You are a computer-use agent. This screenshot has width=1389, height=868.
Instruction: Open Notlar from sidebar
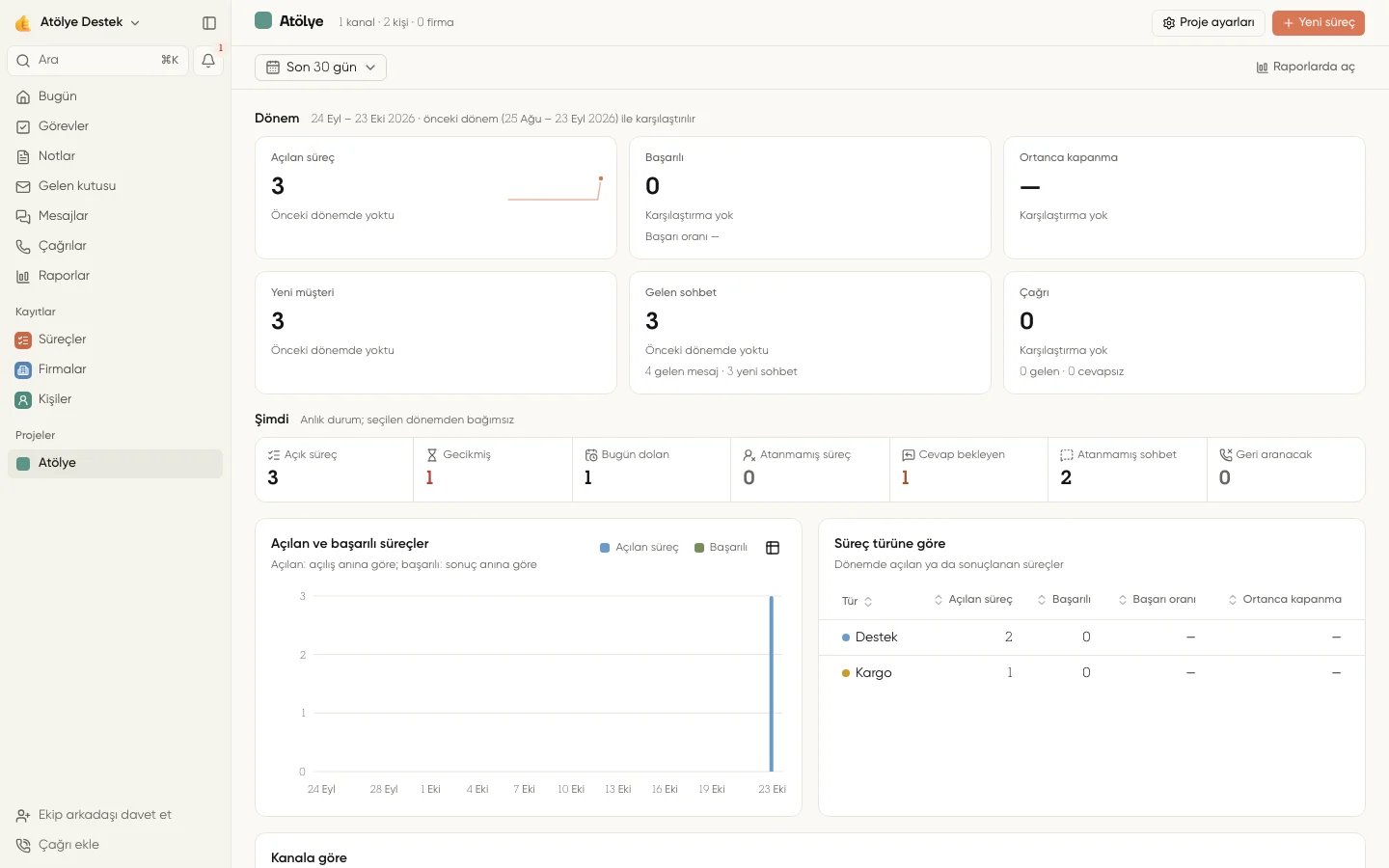click(116, 156)
